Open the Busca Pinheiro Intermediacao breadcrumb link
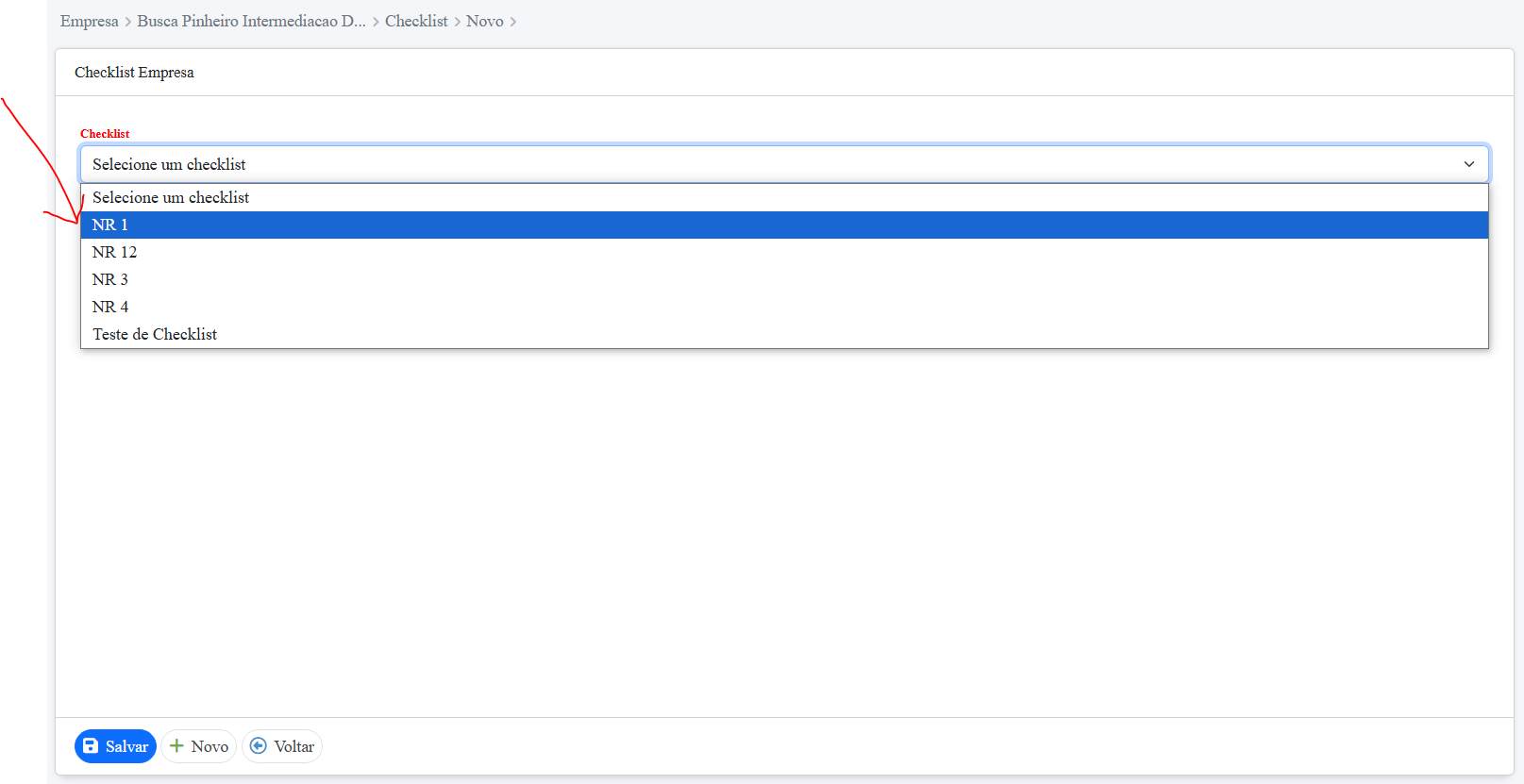The width and height of the screenshot is (1524, 784). click(x=251, y=22)
